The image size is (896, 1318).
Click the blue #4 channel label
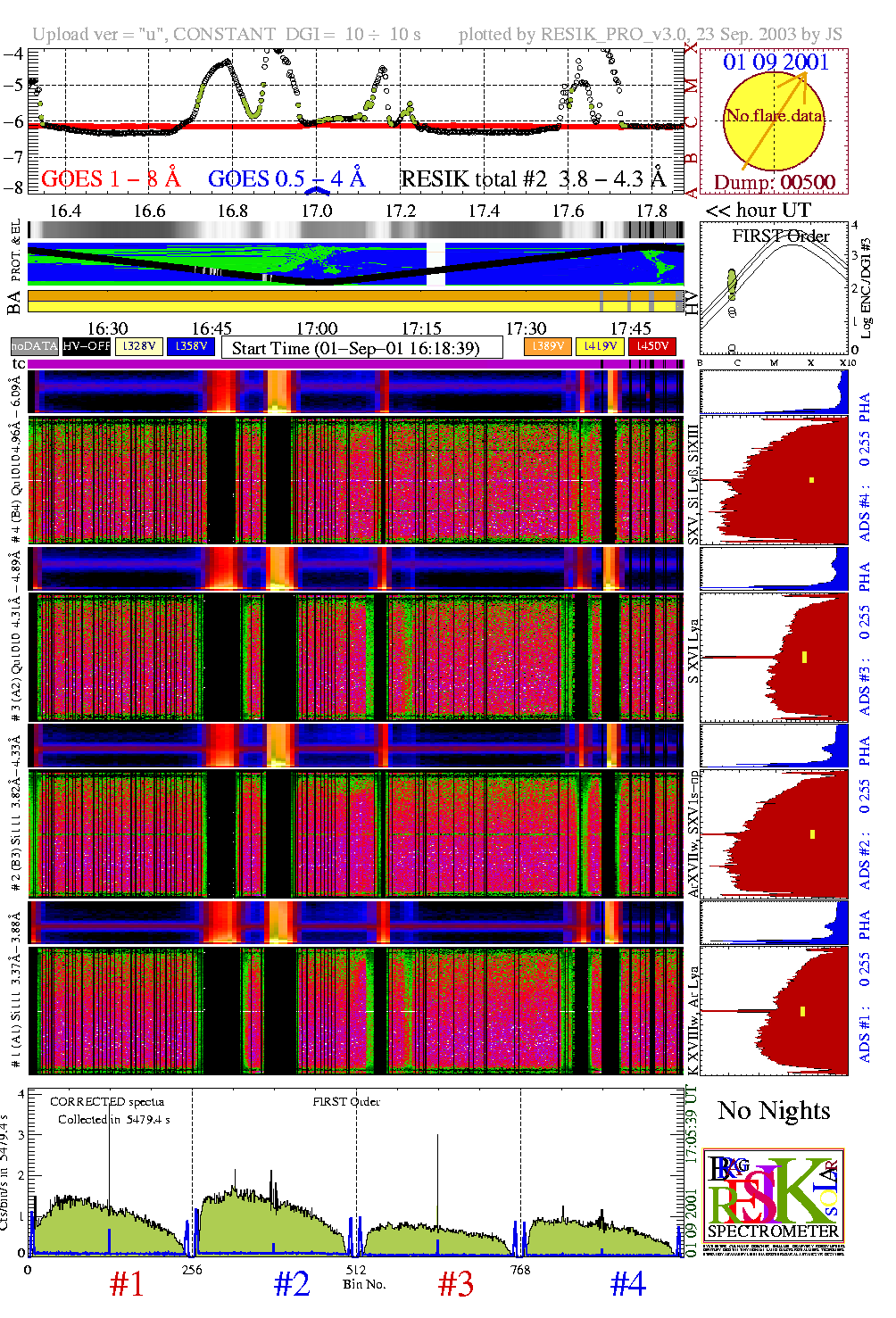point(627,1284)
